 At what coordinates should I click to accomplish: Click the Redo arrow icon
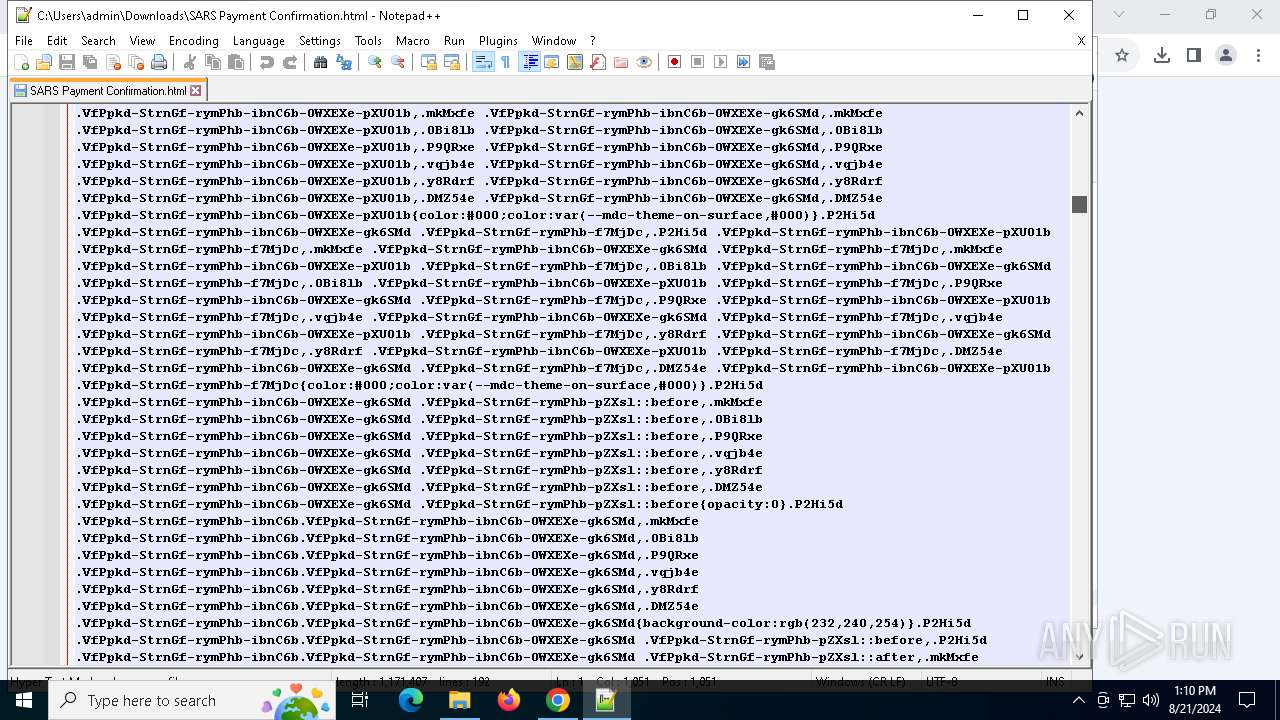pyautogui.click(x=290, y=62)
